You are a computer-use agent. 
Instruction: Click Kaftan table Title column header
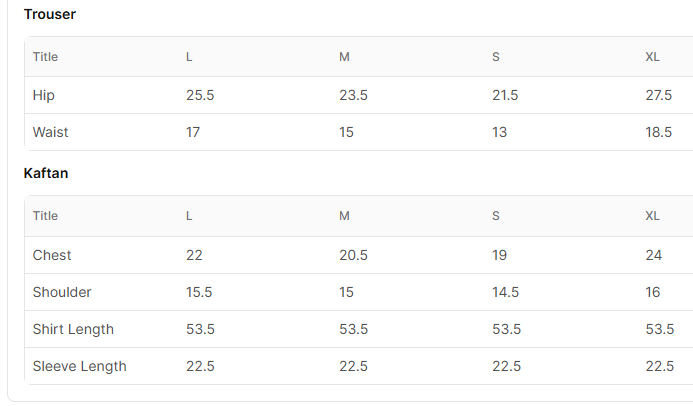[45, 216]
